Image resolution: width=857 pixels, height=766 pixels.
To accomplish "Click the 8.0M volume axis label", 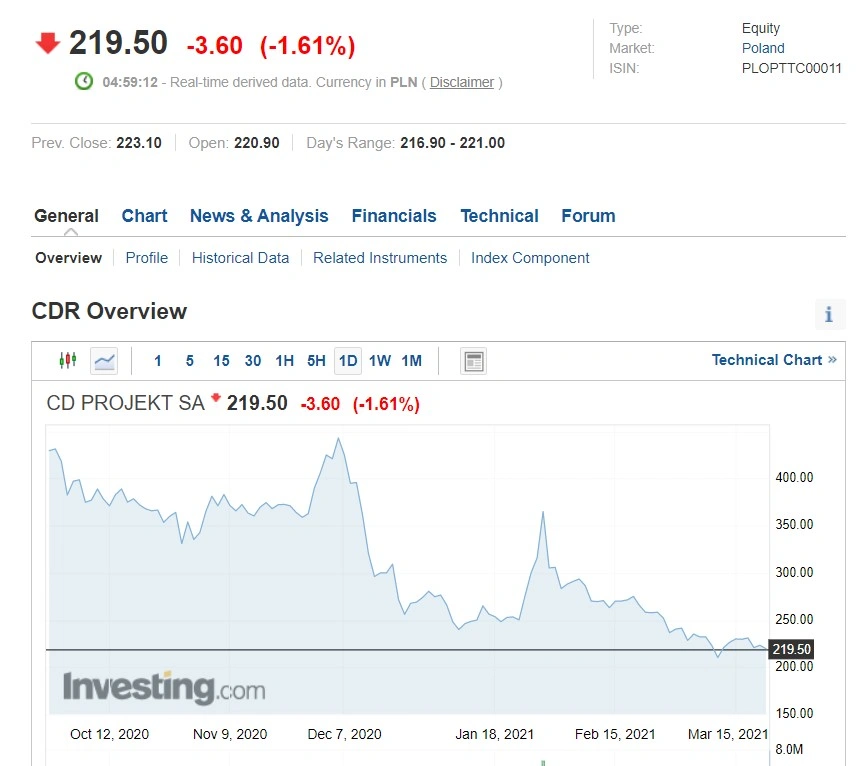I will (x=789, y=749).
